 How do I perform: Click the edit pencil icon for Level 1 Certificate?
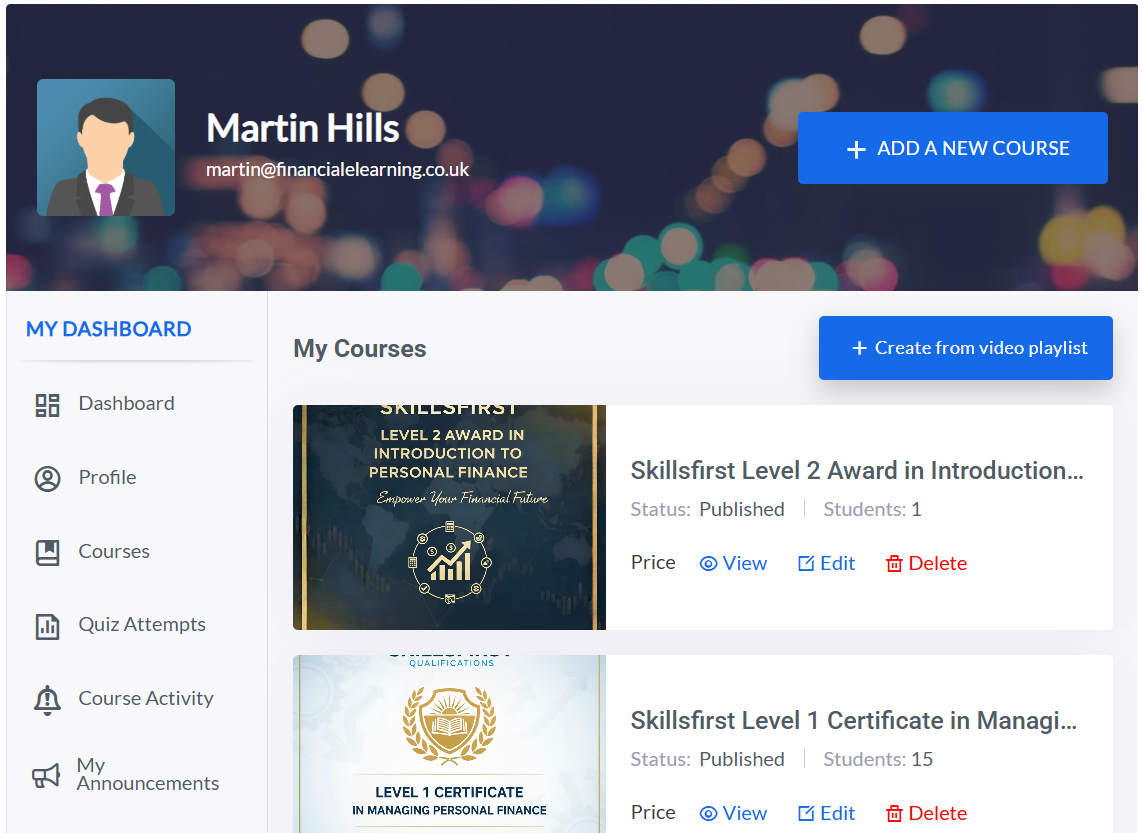point(806,813)
